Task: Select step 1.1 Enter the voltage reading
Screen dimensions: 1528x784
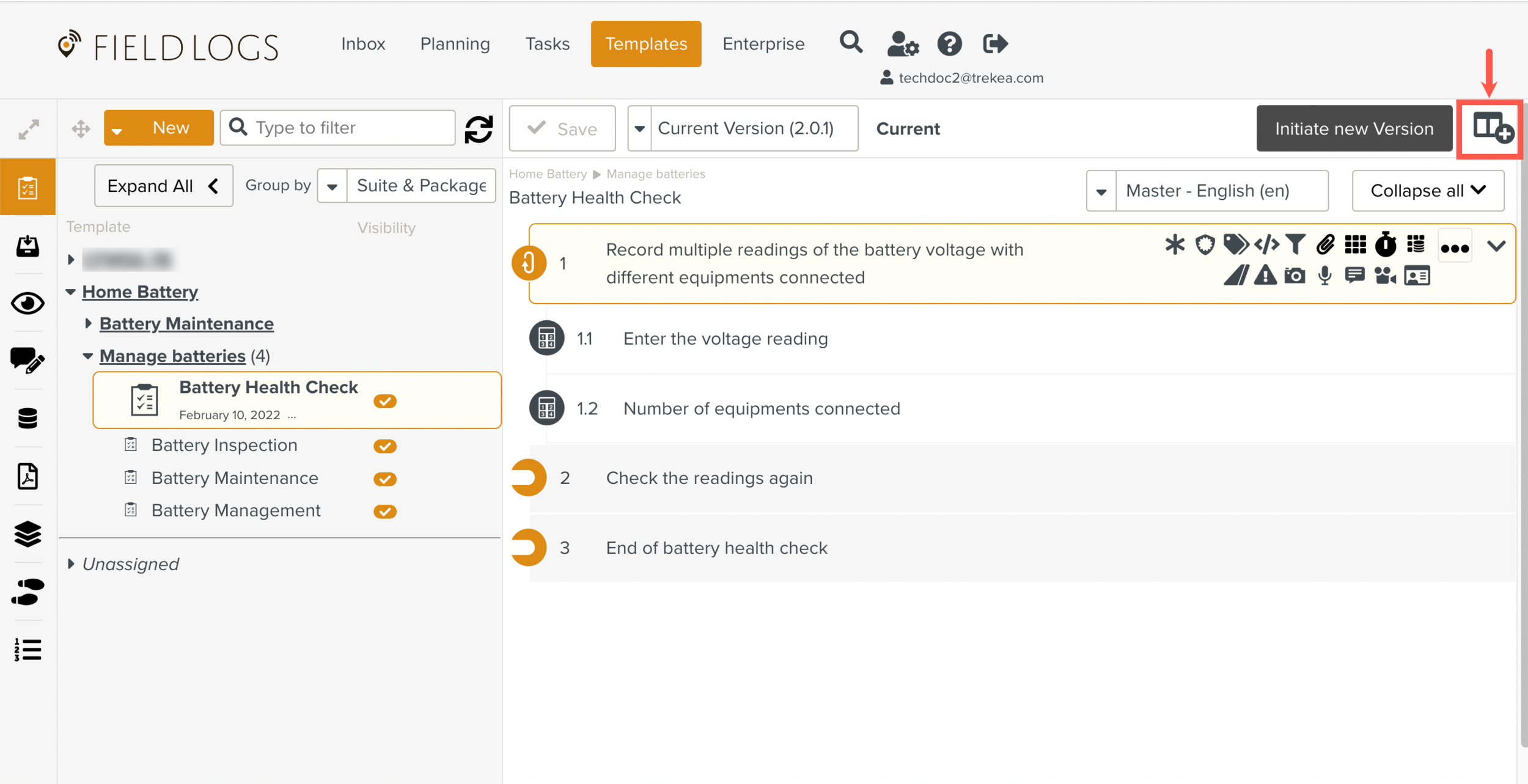Action: 1022,339
